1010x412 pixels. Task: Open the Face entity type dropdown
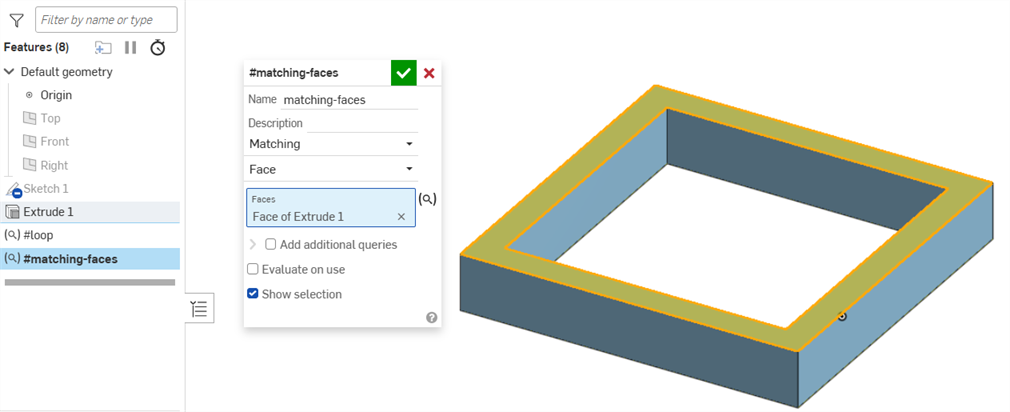coord(331,169)
